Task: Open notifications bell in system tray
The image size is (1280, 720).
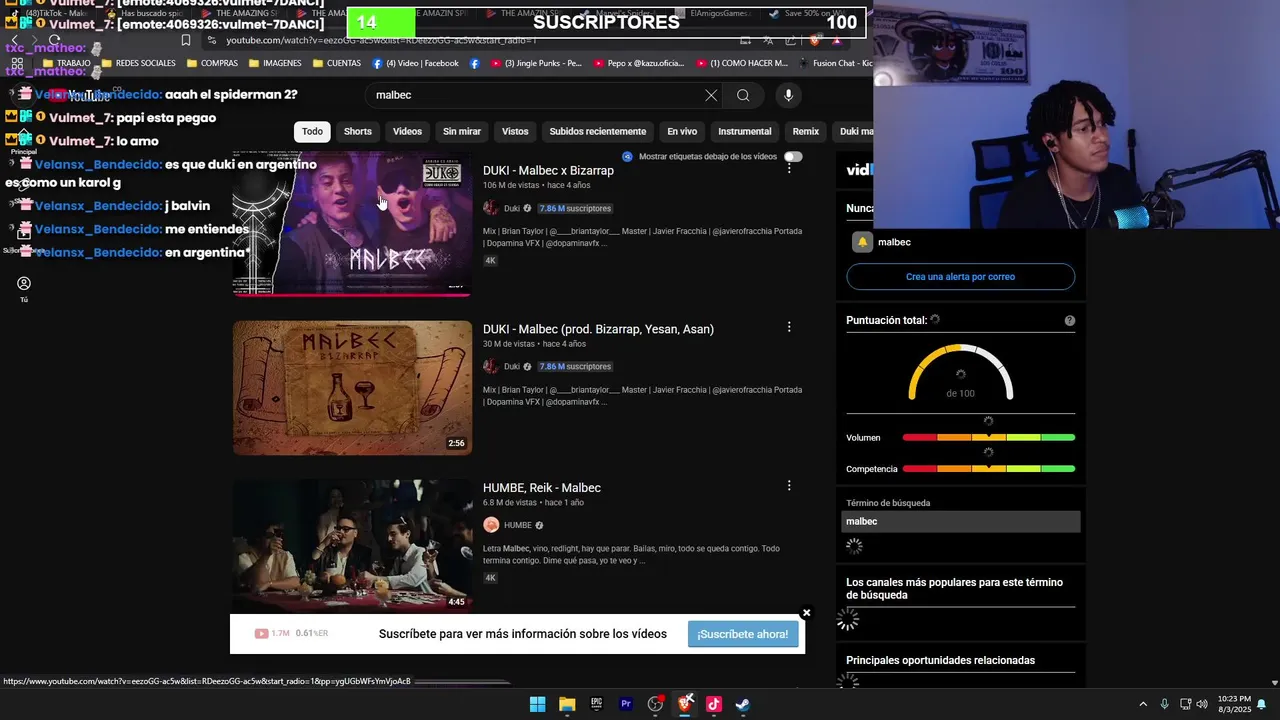Action: [x=1261, y=704]
